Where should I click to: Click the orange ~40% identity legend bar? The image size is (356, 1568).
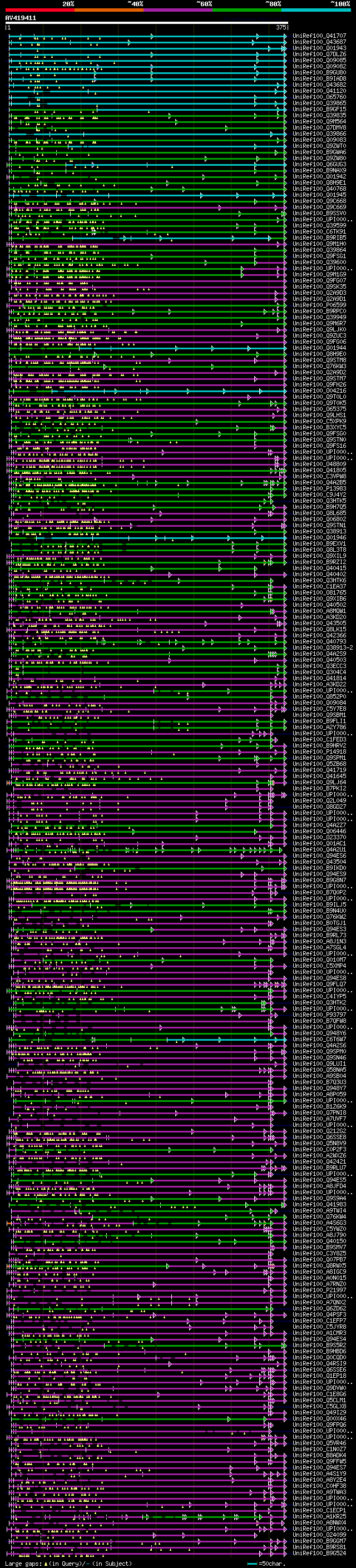tap(109, 10)
